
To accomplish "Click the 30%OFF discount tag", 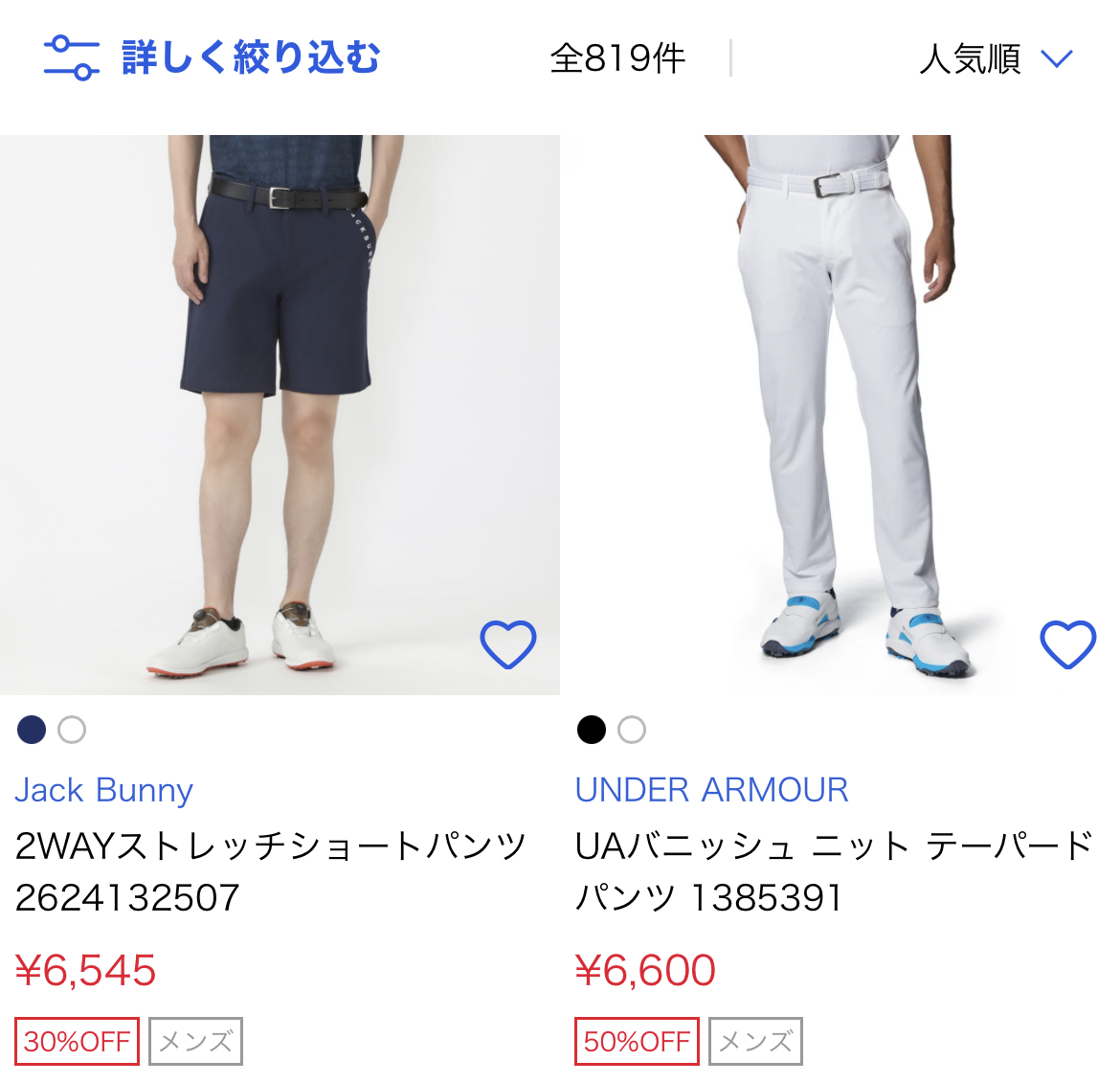I will click(x=78, y=1041).
